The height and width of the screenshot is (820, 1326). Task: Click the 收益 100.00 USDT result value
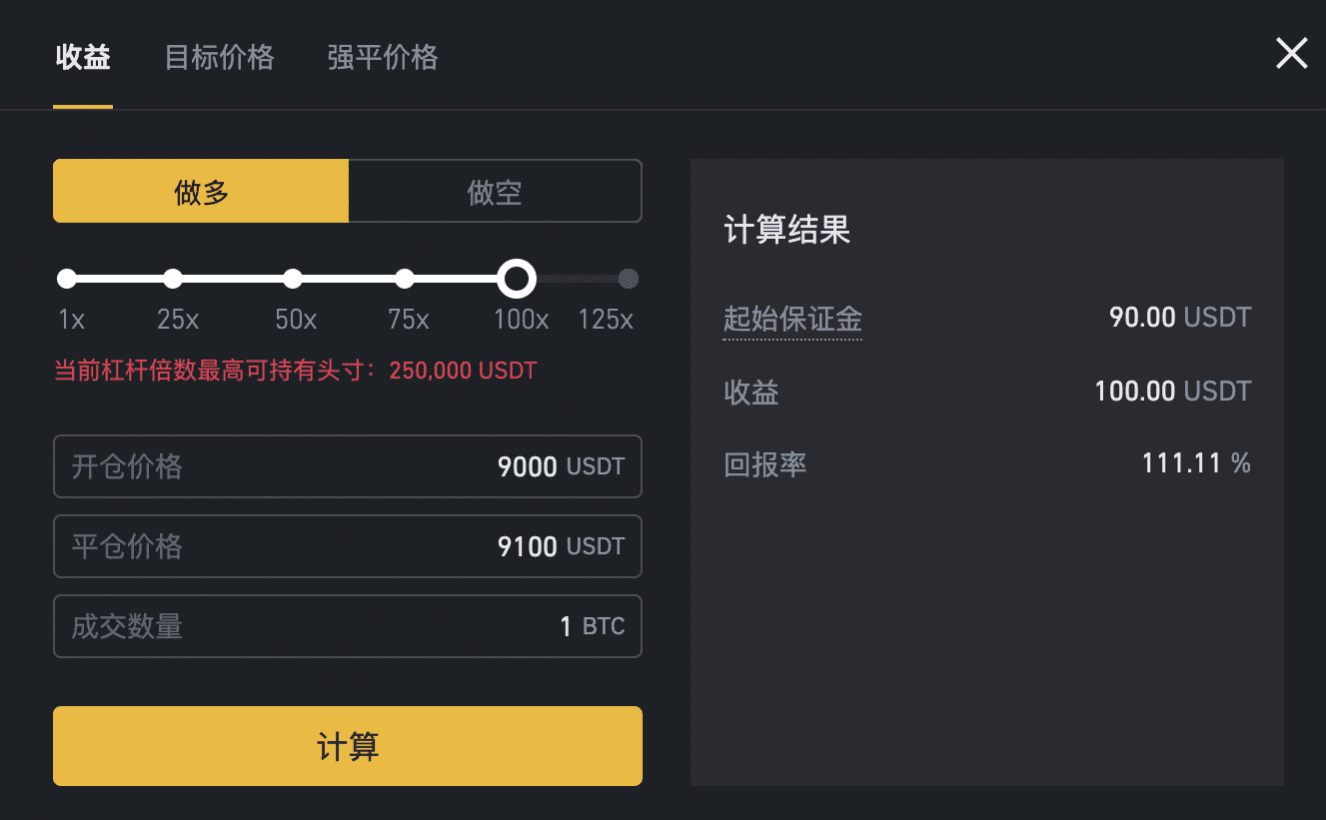(x=1170, y=391)
